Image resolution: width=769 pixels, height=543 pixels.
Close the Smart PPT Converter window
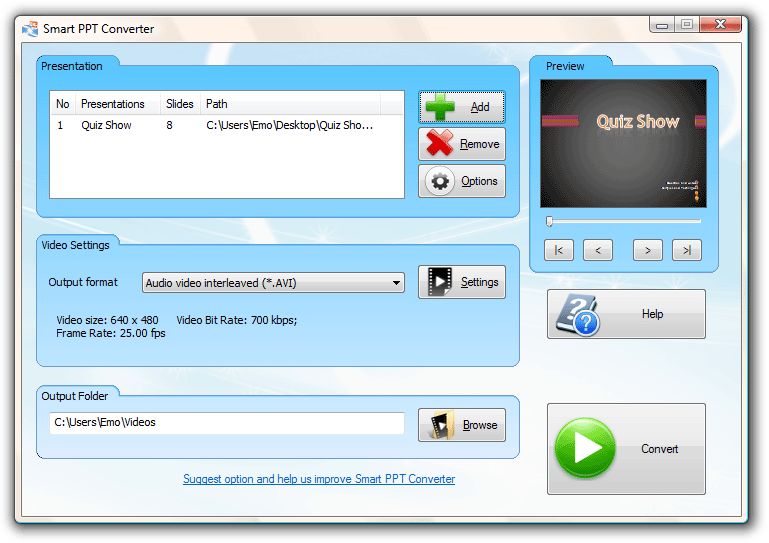click(720, 25)
